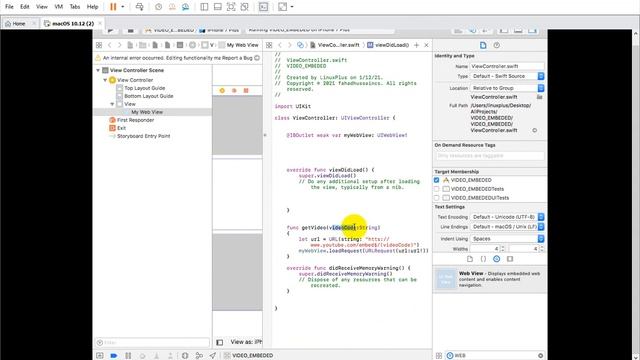The height and width of the screenshot is (360, 640).
Task: Collapse the View Controller disclosure triangle
Action: point(105,80)
